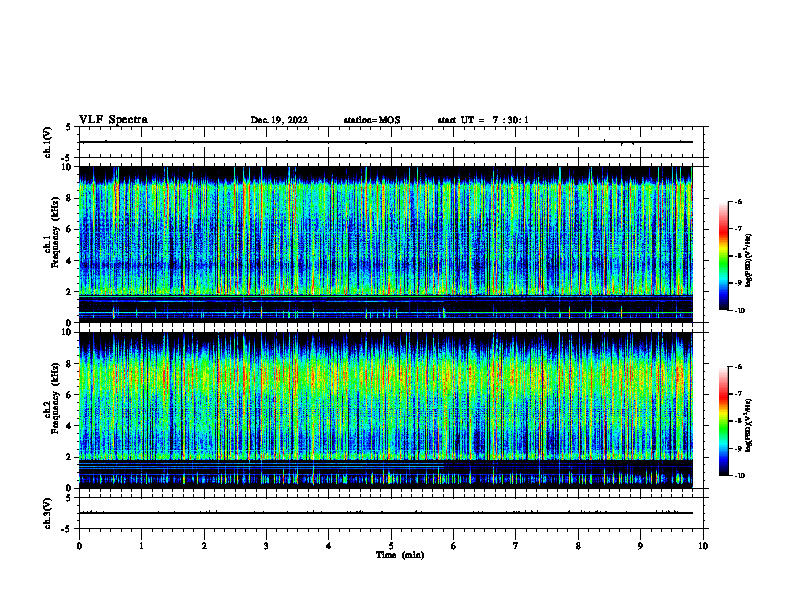Click the "4" tick on the time axis
The image size is (792, 612).
click(x=329, y=546)
